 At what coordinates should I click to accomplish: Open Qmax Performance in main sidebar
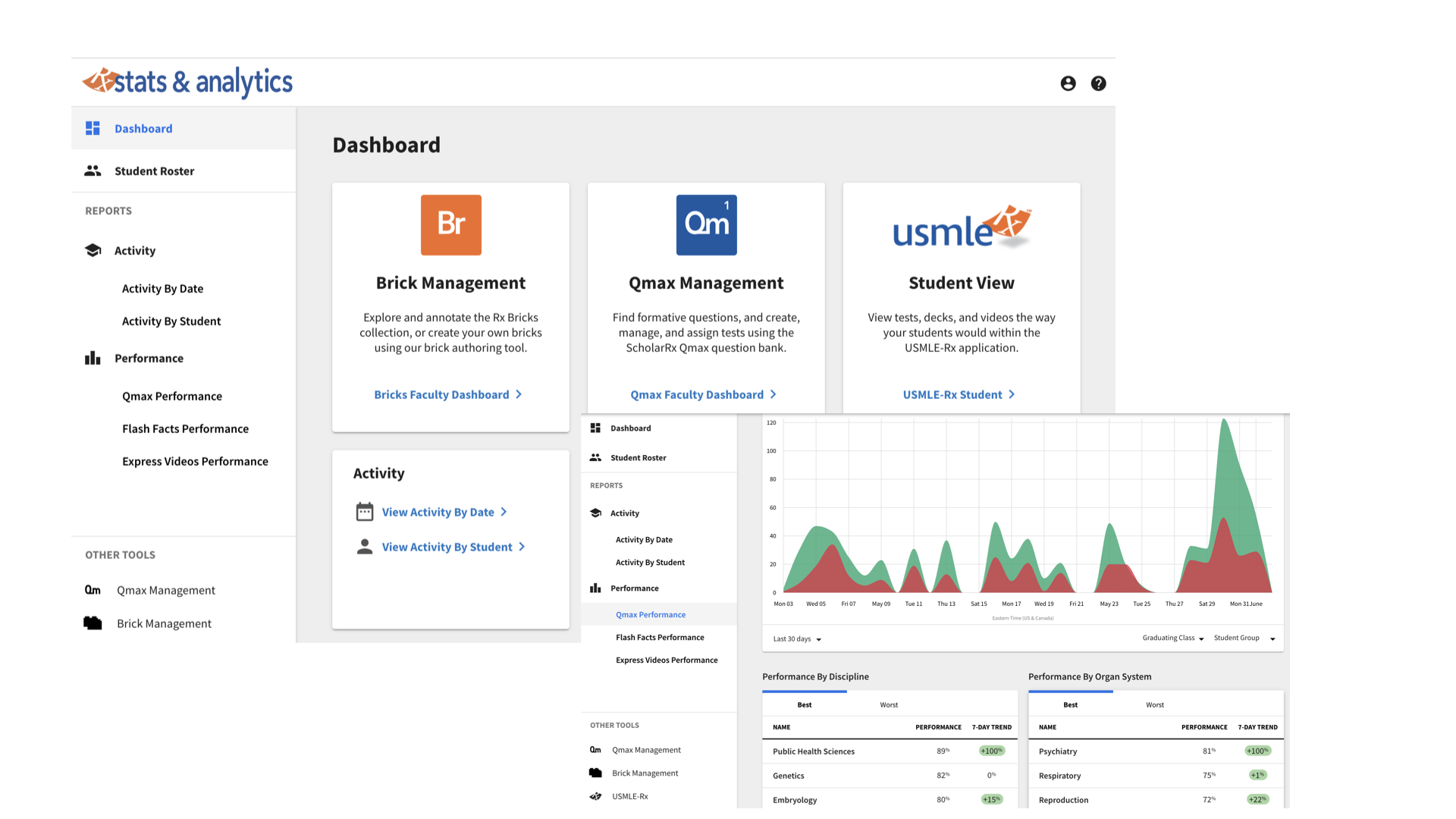(x=172, y=396)
